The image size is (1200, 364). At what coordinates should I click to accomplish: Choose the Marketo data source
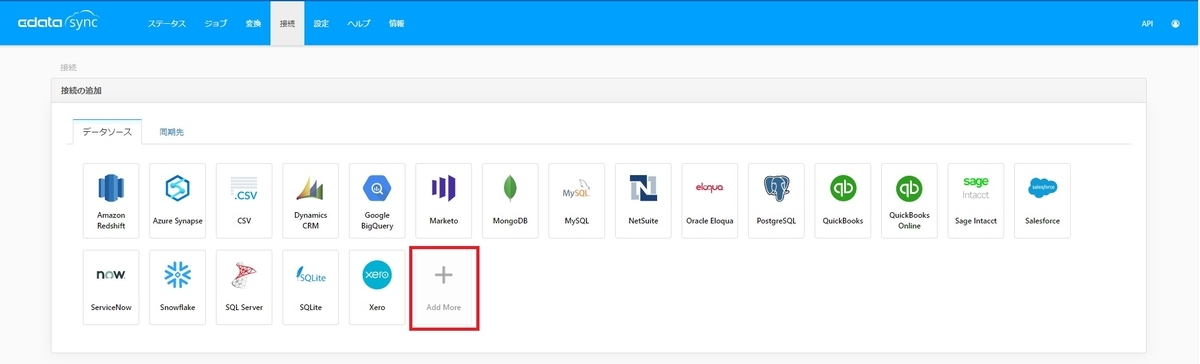444,201
